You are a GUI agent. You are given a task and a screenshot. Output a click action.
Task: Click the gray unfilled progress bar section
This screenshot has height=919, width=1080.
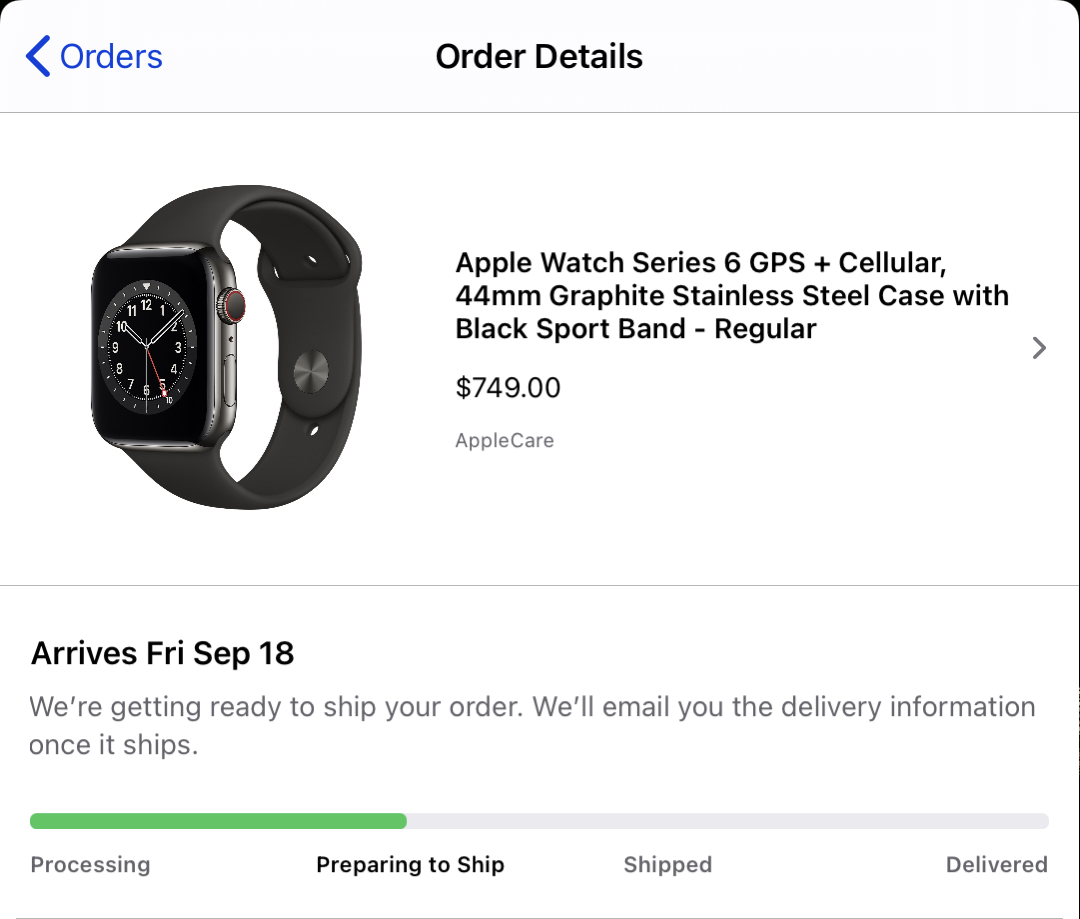coord(727,821)
